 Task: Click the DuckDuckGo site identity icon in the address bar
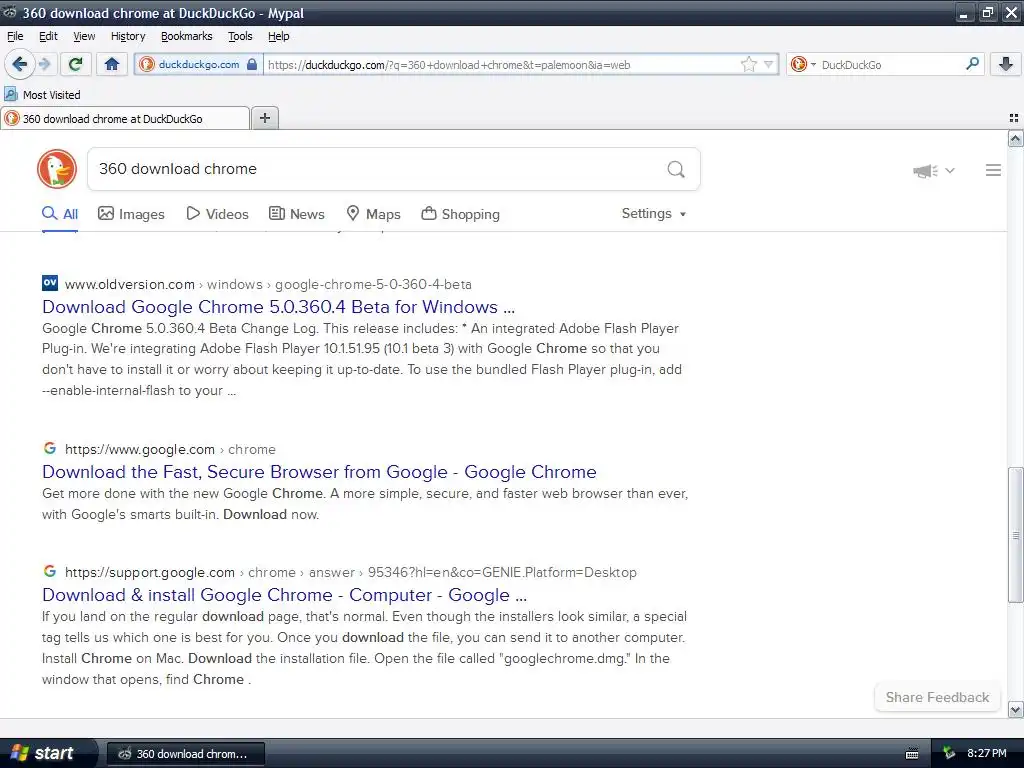click(x=147, y=64)
